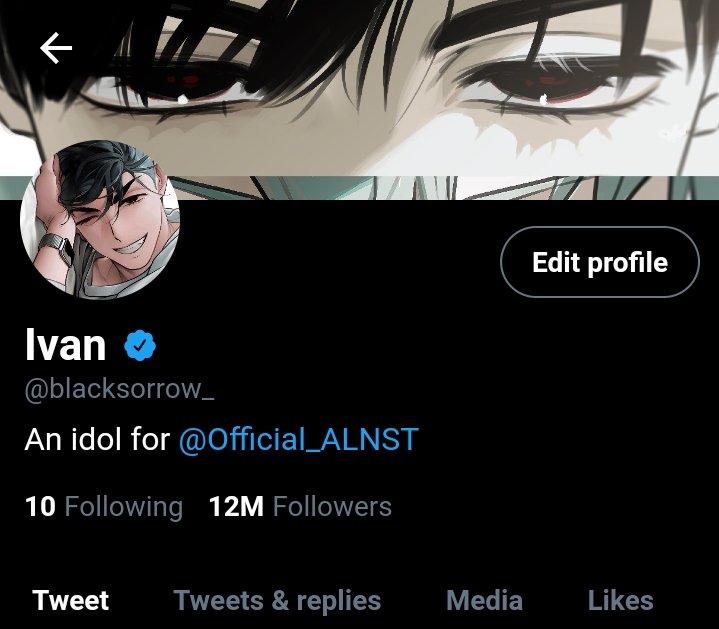The width and height of the screenshot is (719, 629).
Task: Open the round profile avatar picture
Action: tap(100, 219)
